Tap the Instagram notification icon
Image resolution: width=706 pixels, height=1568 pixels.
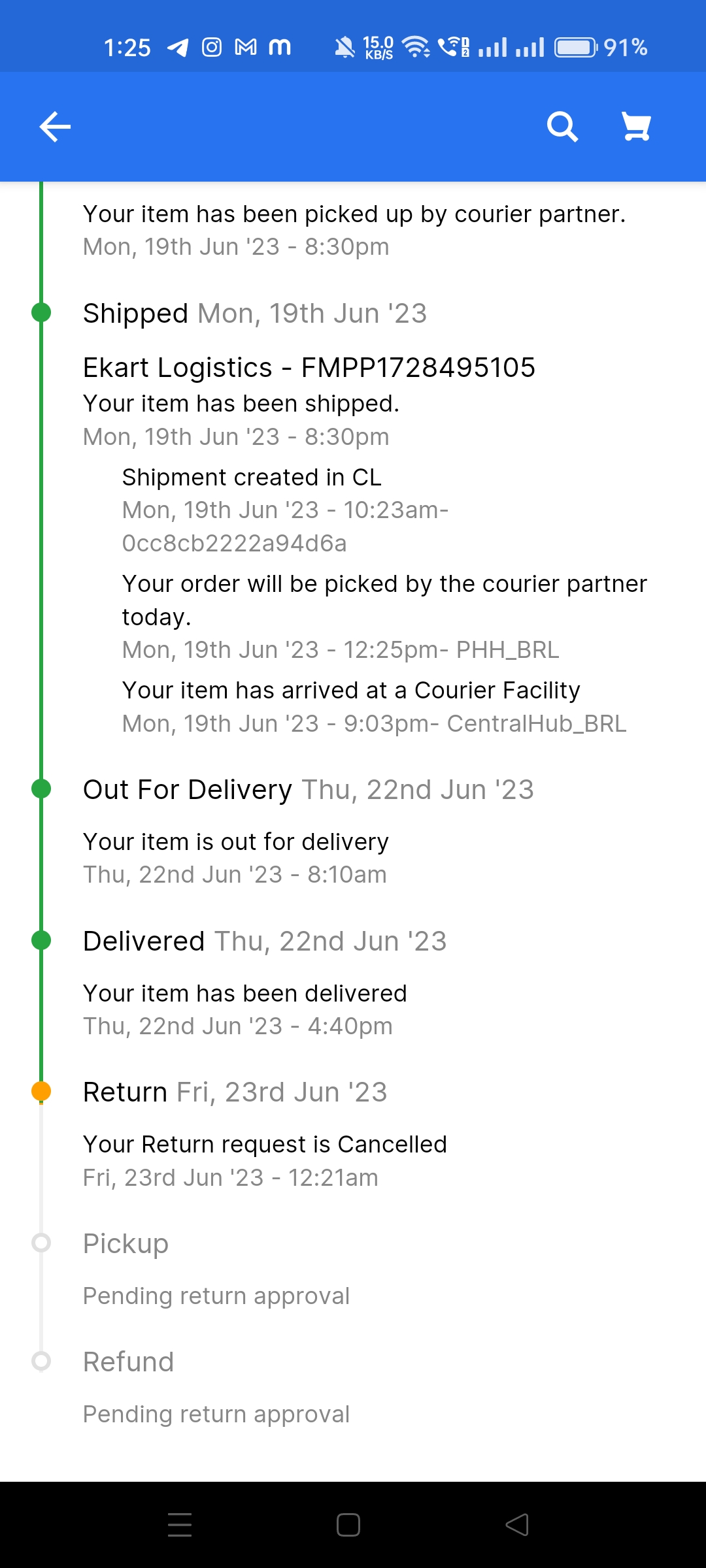pyautogui.click(x=212, y=47)
